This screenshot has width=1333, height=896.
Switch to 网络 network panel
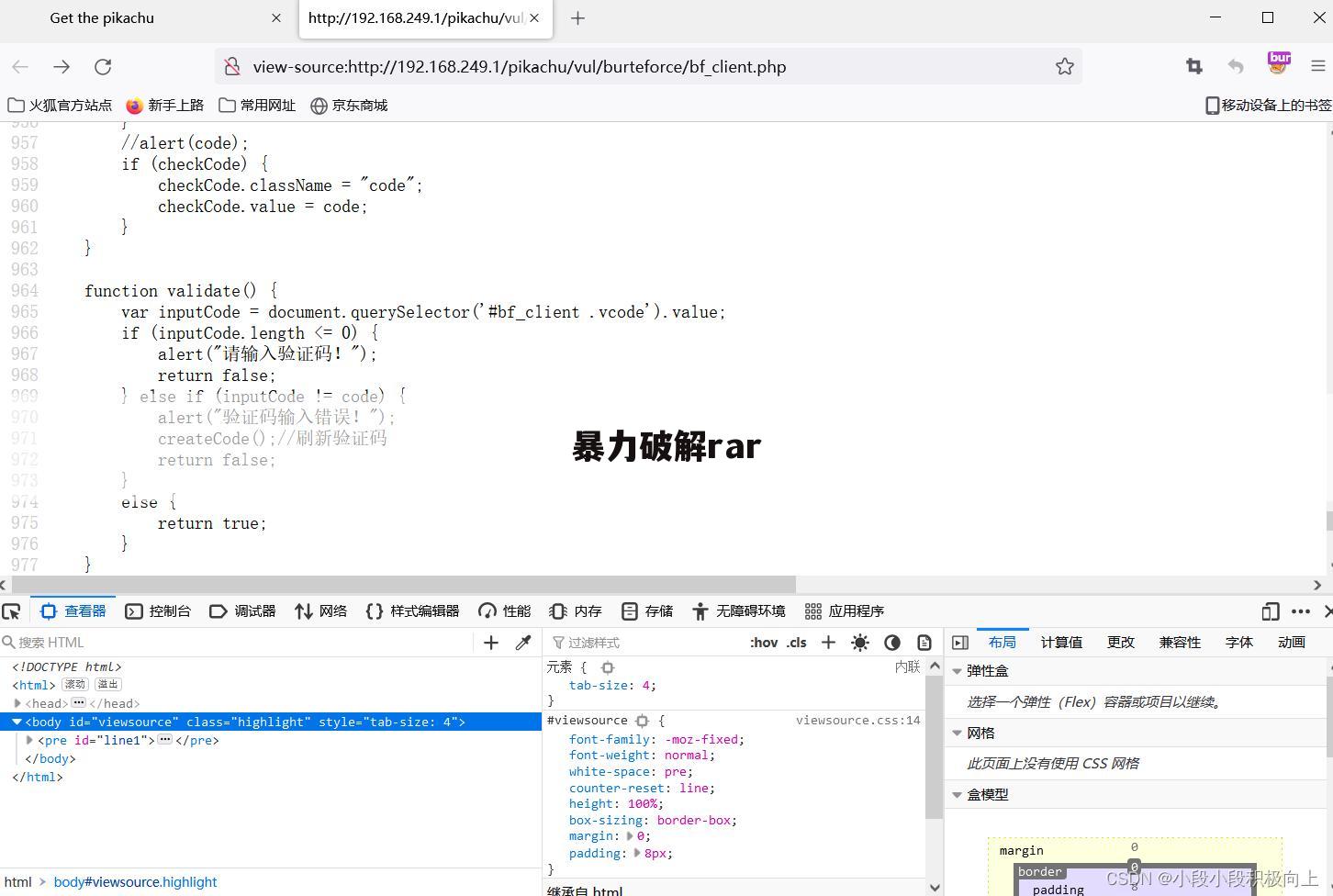[x=320, y=611]
